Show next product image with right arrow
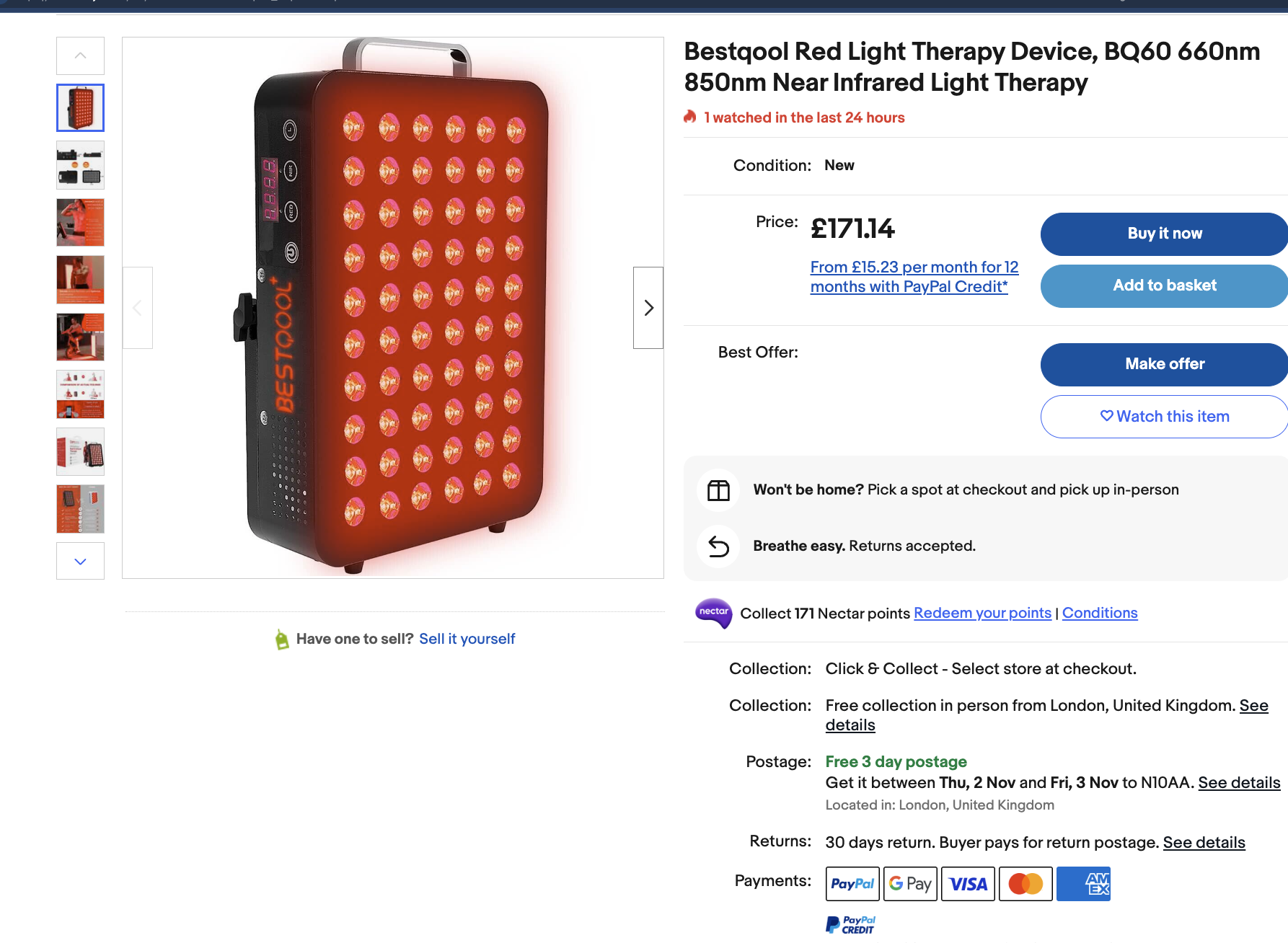1288x943 pixels. coord(648,308)
